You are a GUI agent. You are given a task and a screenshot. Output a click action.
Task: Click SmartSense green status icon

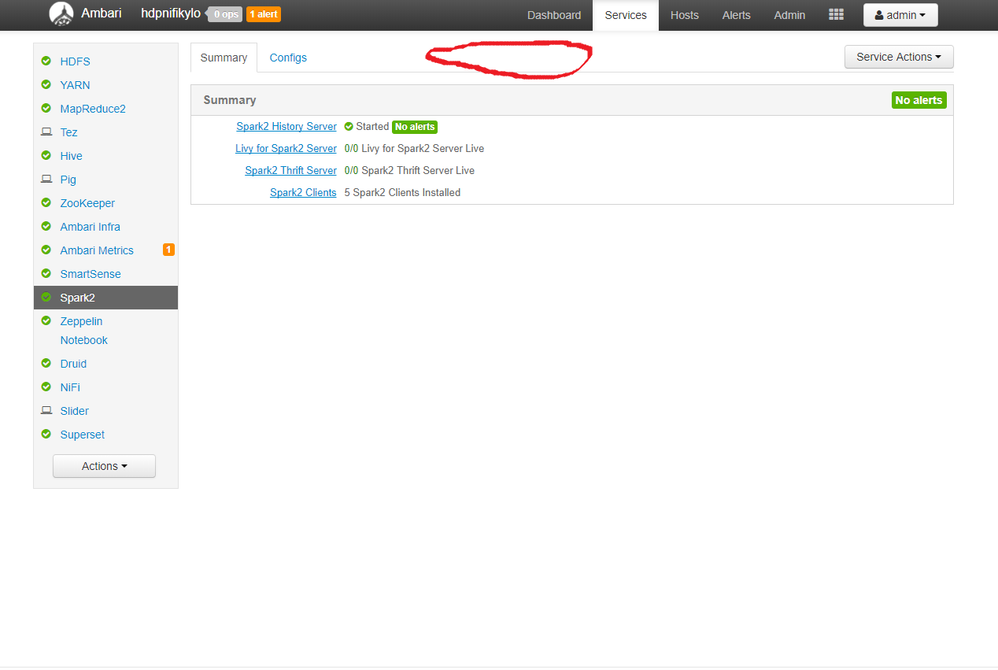pyautogui.click(x=46, y=273)
